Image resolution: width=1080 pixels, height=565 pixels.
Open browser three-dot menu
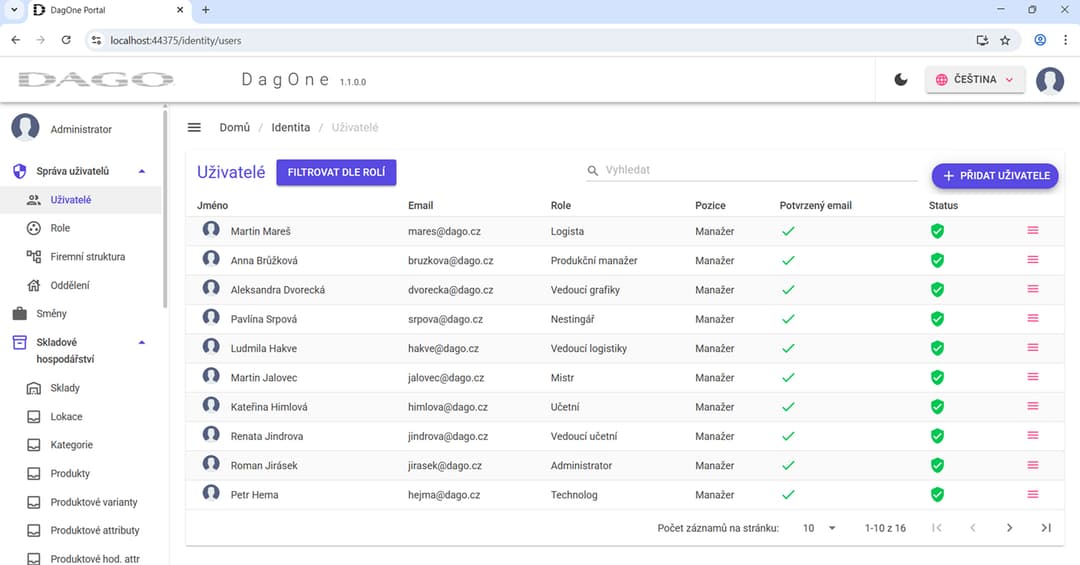(1065, 40)
